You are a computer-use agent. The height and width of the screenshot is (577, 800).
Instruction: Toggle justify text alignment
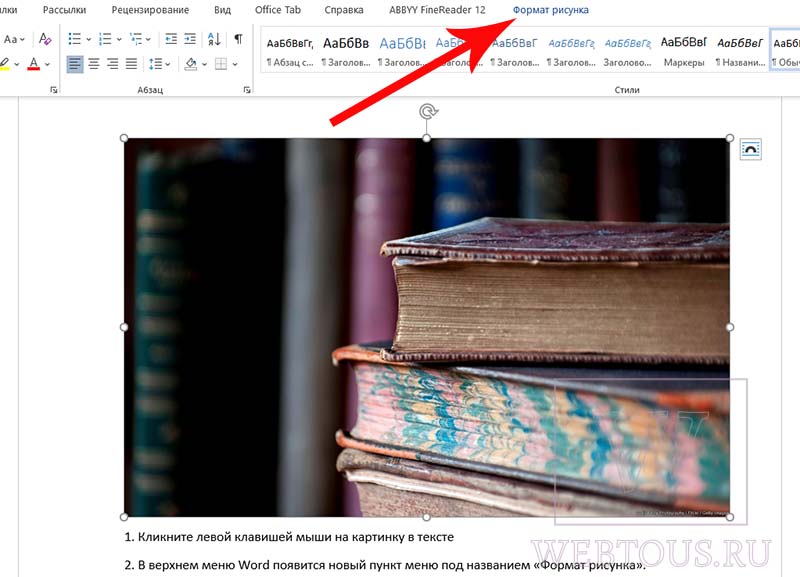(132, 64)
